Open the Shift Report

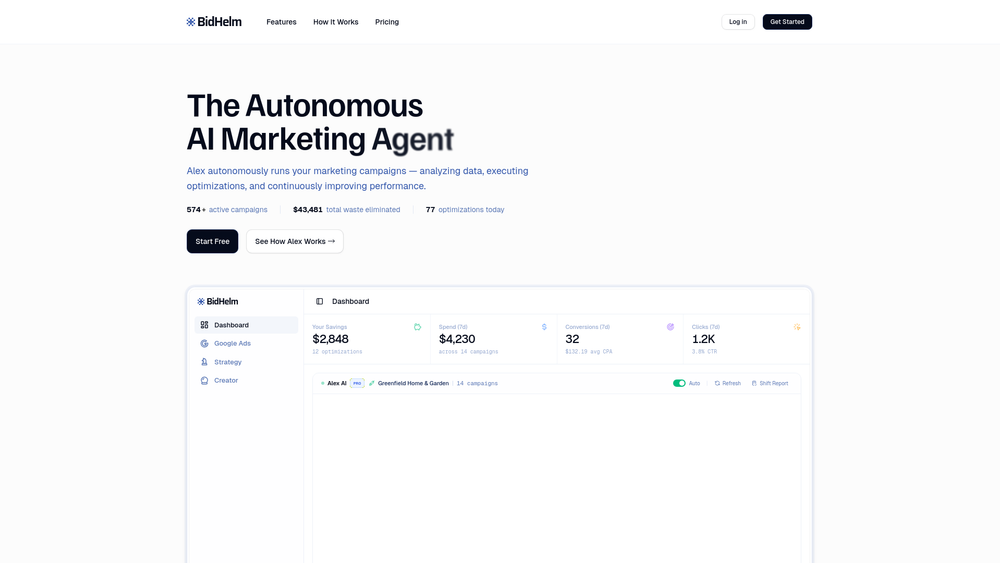770,383
